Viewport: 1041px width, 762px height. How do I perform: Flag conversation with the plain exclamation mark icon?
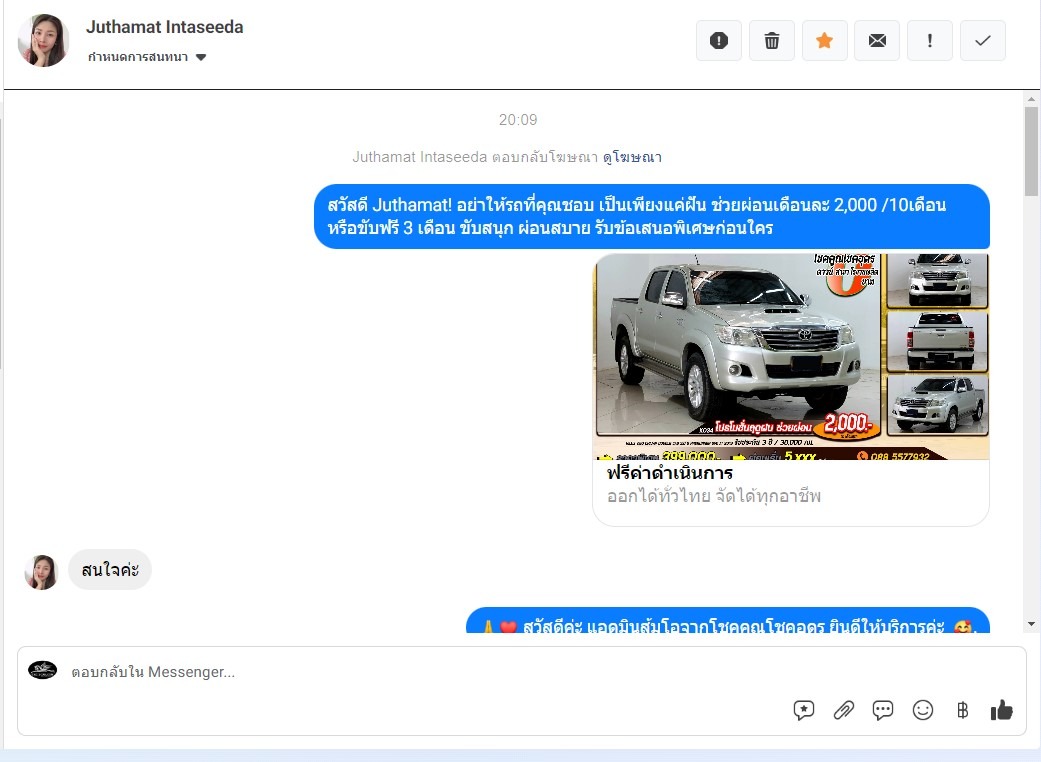(x=930, y=41)
